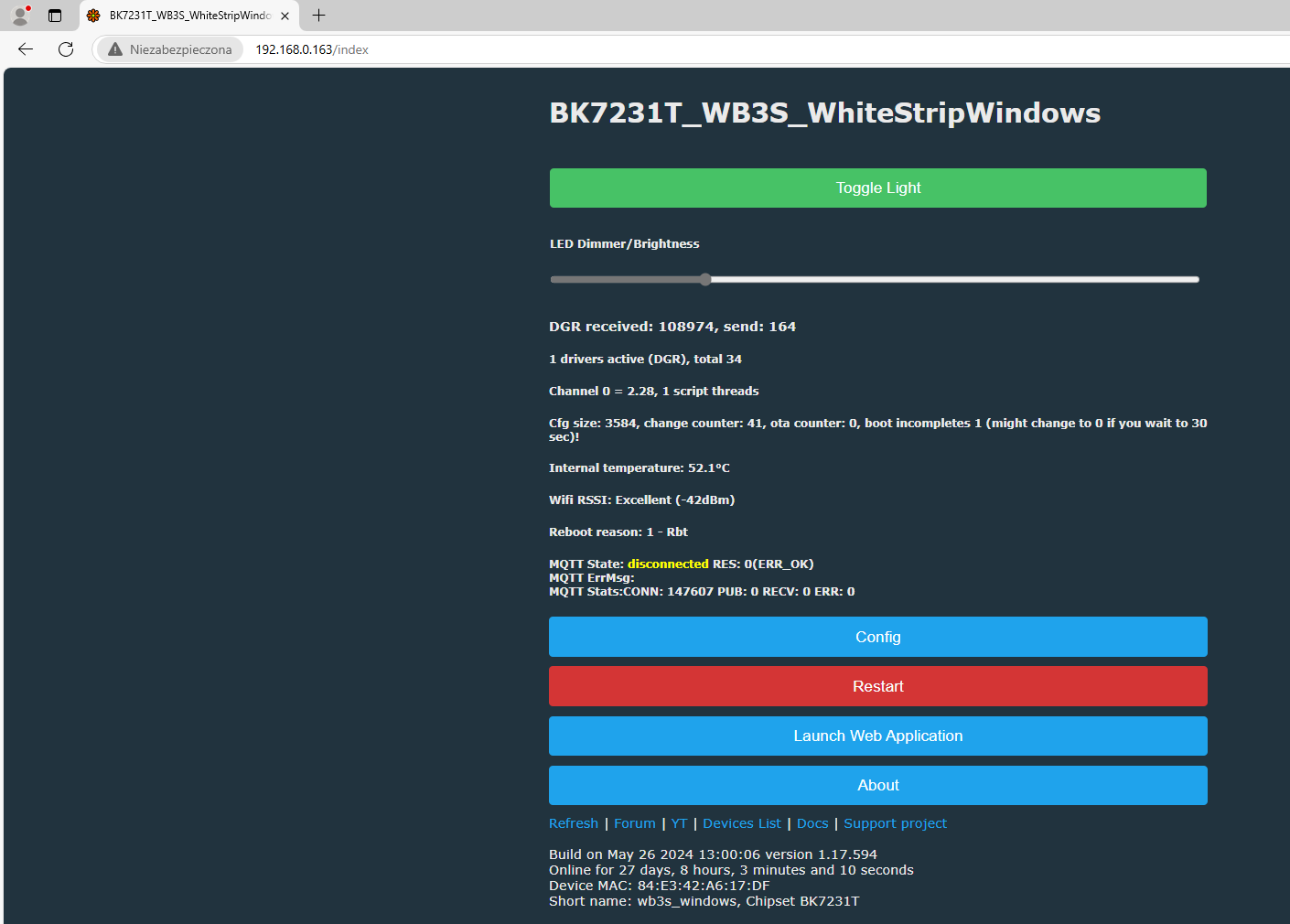Click the Niezabezpieczona security warning badge

[170, 49]
